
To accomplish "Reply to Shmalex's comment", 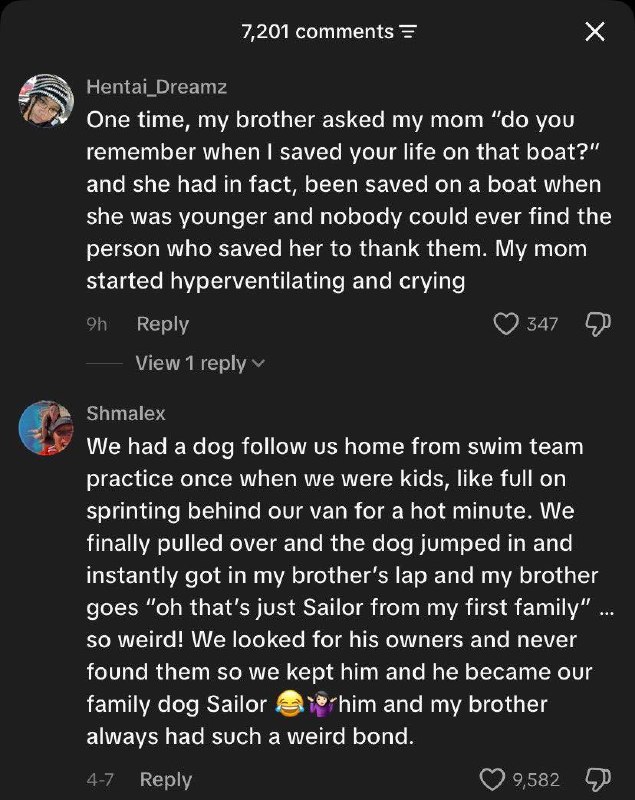I will tap(166, 779).
